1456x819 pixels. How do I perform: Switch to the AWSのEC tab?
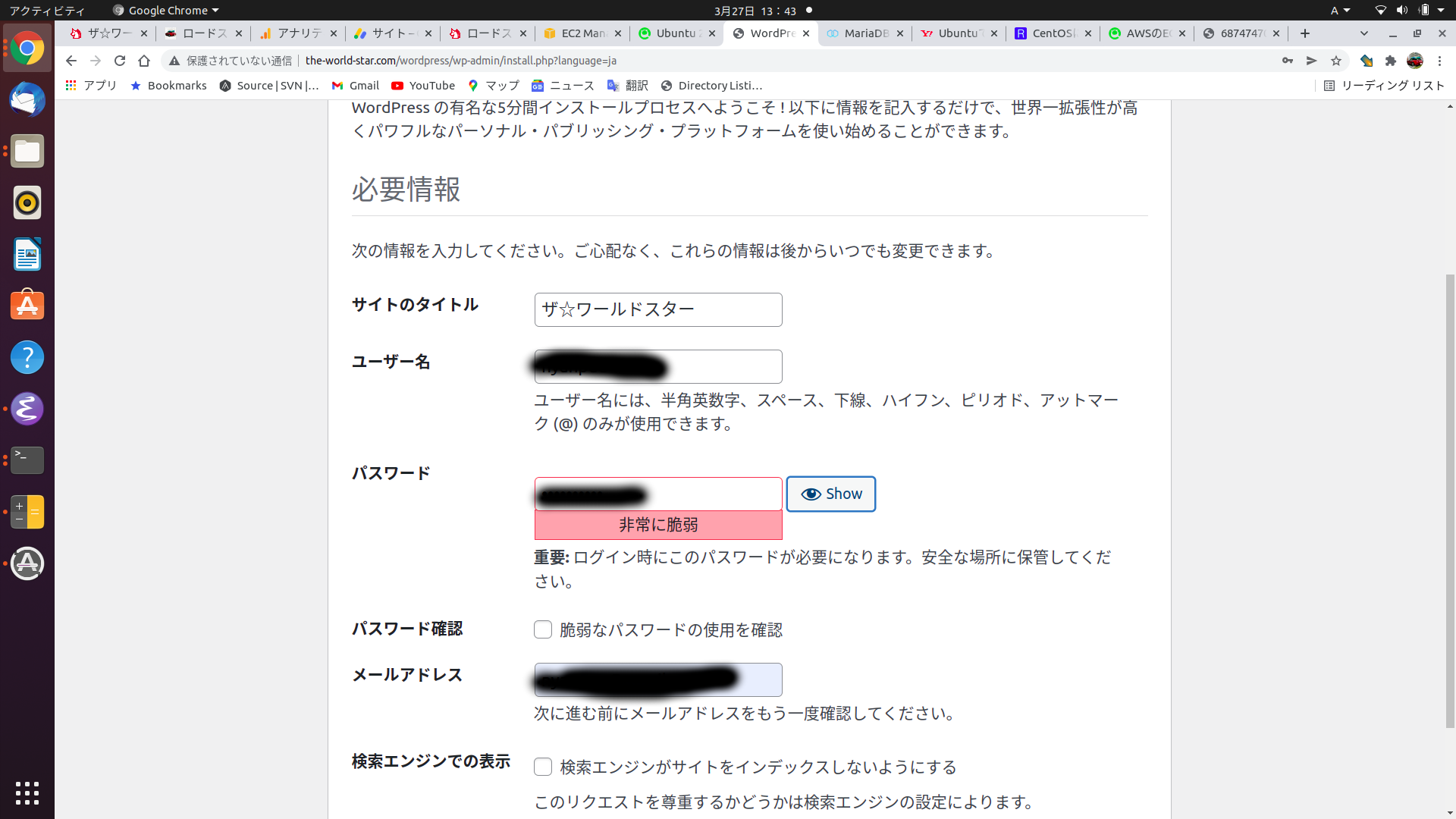pos(1147,33)
